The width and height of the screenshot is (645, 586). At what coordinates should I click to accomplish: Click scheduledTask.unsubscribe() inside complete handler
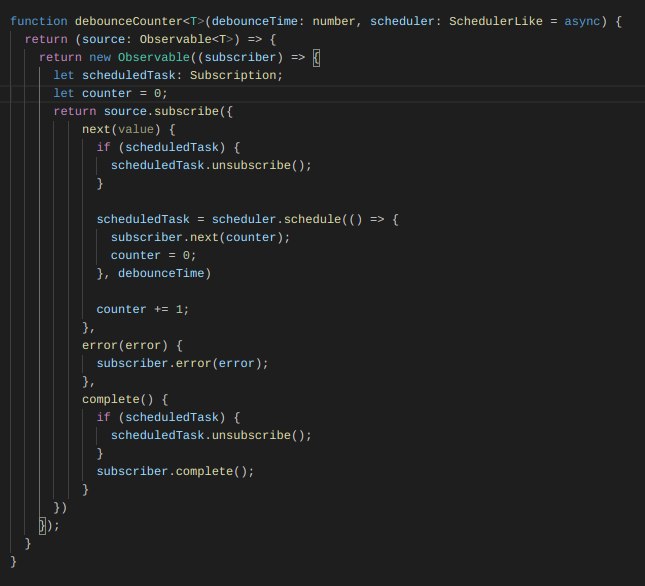point(211,435)
